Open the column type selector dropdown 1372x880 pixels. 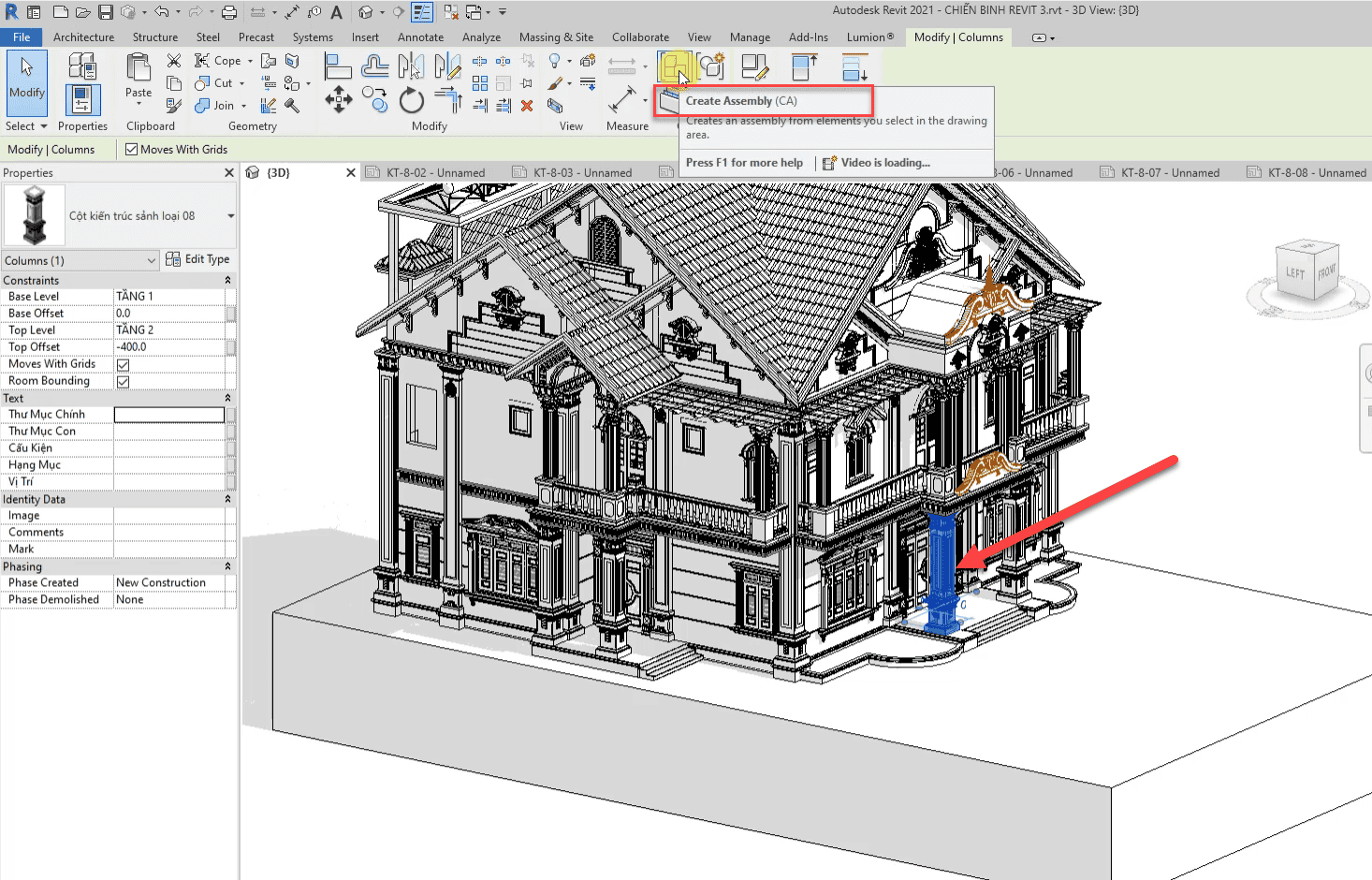point(231,216)
